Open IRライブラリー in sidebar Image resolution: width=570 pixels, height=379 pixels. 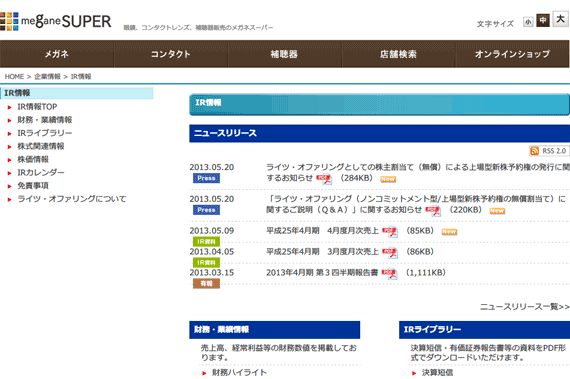[x=45, y=133]
